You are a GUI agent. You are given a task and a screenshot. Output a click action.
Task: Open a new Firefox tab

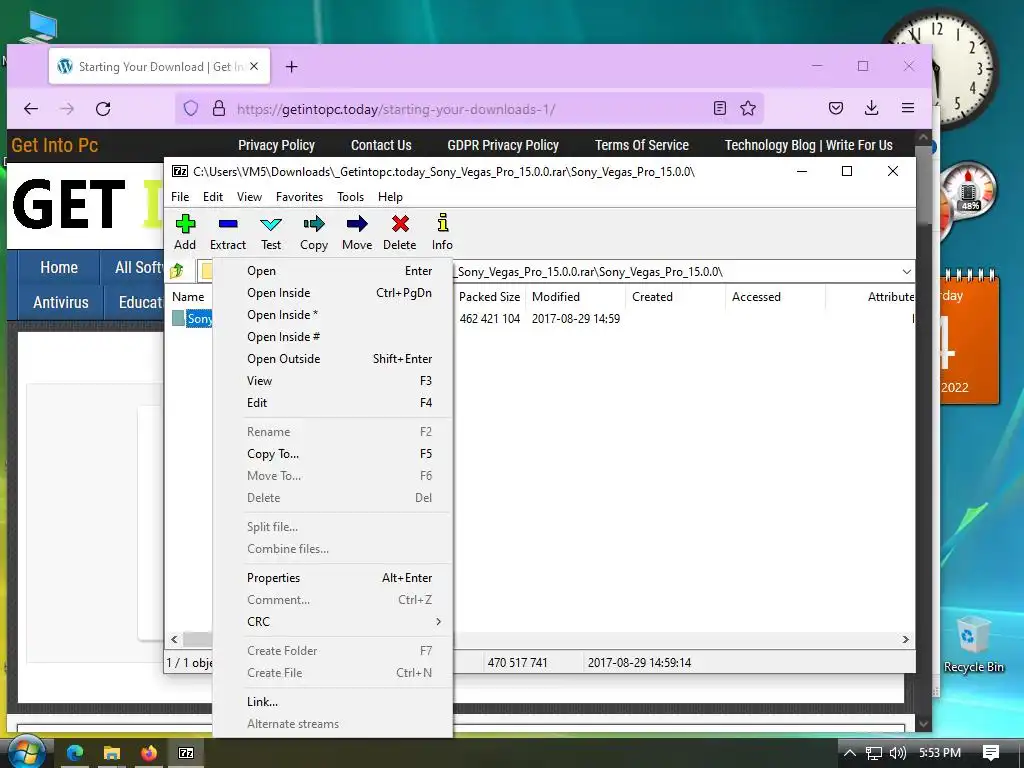(292, 67)
